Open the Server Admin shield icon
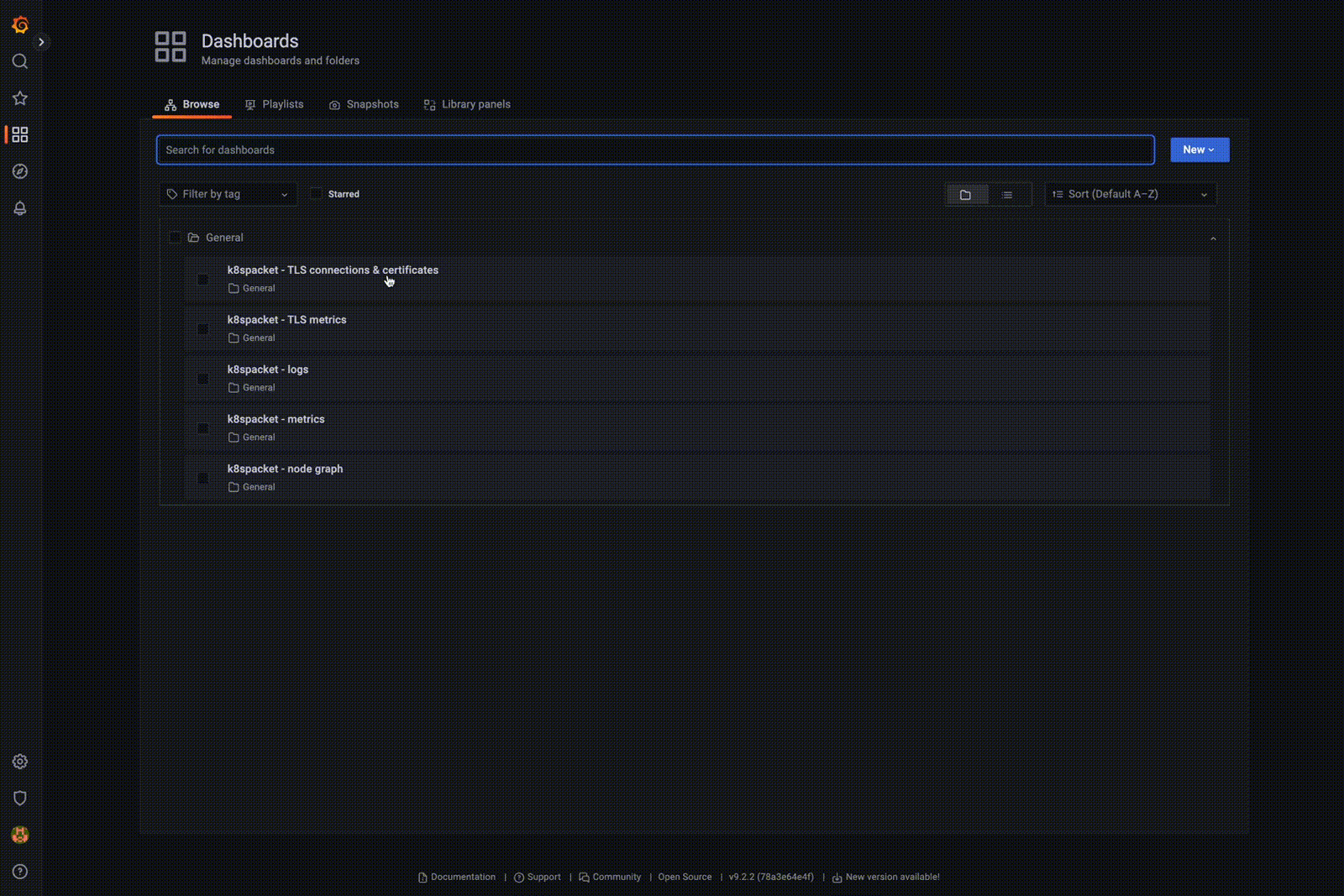 pos(20,799)
